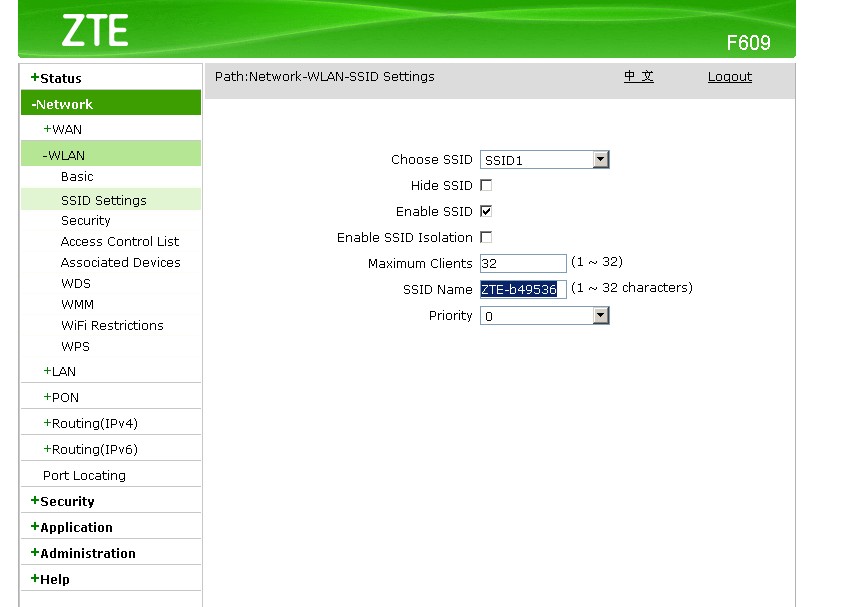The width and height of the screenshot is (867, 607).
Task: Expand the Security section in sidebar
Action: [65, 500]
